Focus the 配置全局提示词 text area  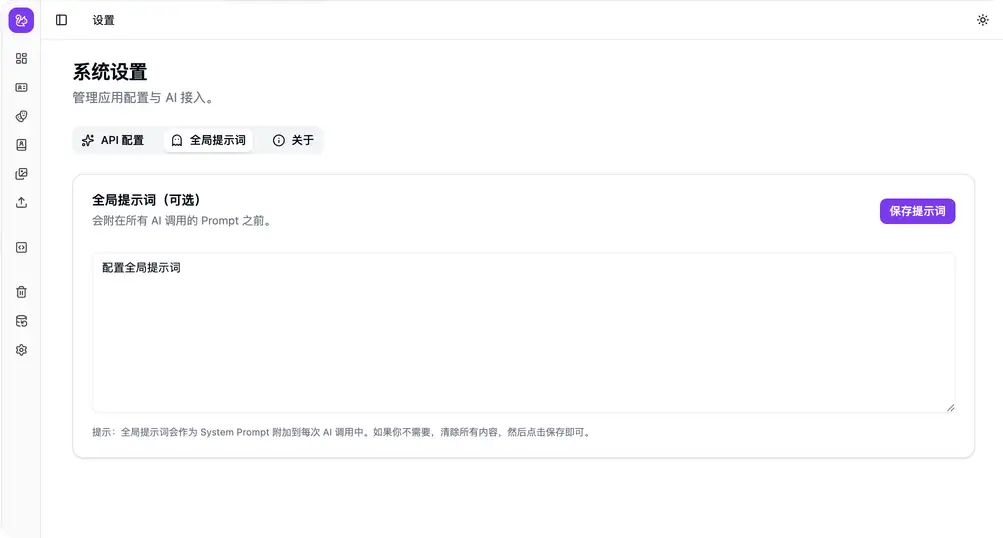coord(523,333)
